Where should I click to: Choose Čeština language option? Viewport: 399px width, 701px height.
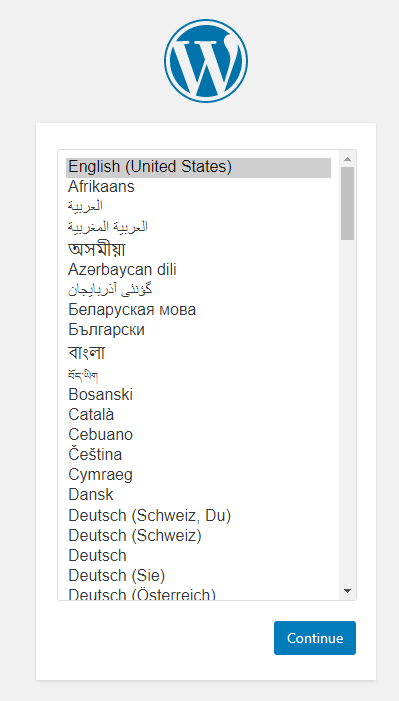(x=199, y=455)
